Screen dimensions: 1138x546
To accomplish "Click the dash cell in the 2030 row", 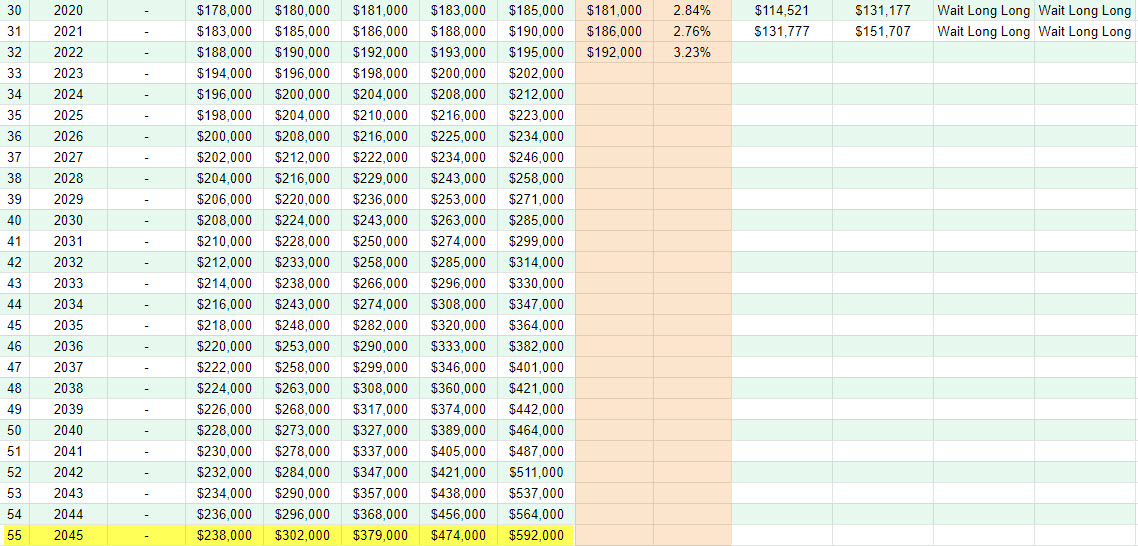I will [x=147, y=221].
